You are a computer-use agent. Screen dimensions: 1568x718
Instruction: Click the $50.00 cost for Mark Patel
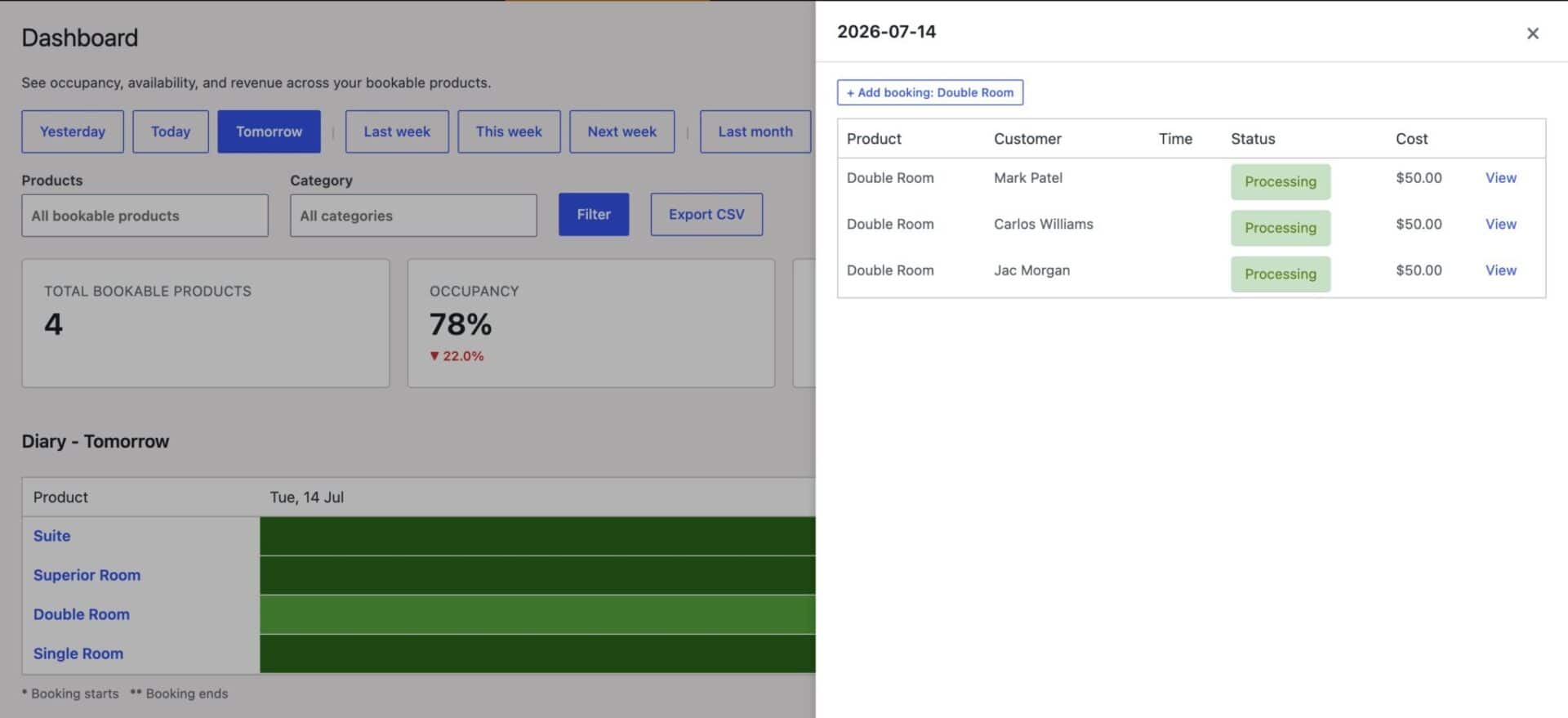(x=1419, y=177)
